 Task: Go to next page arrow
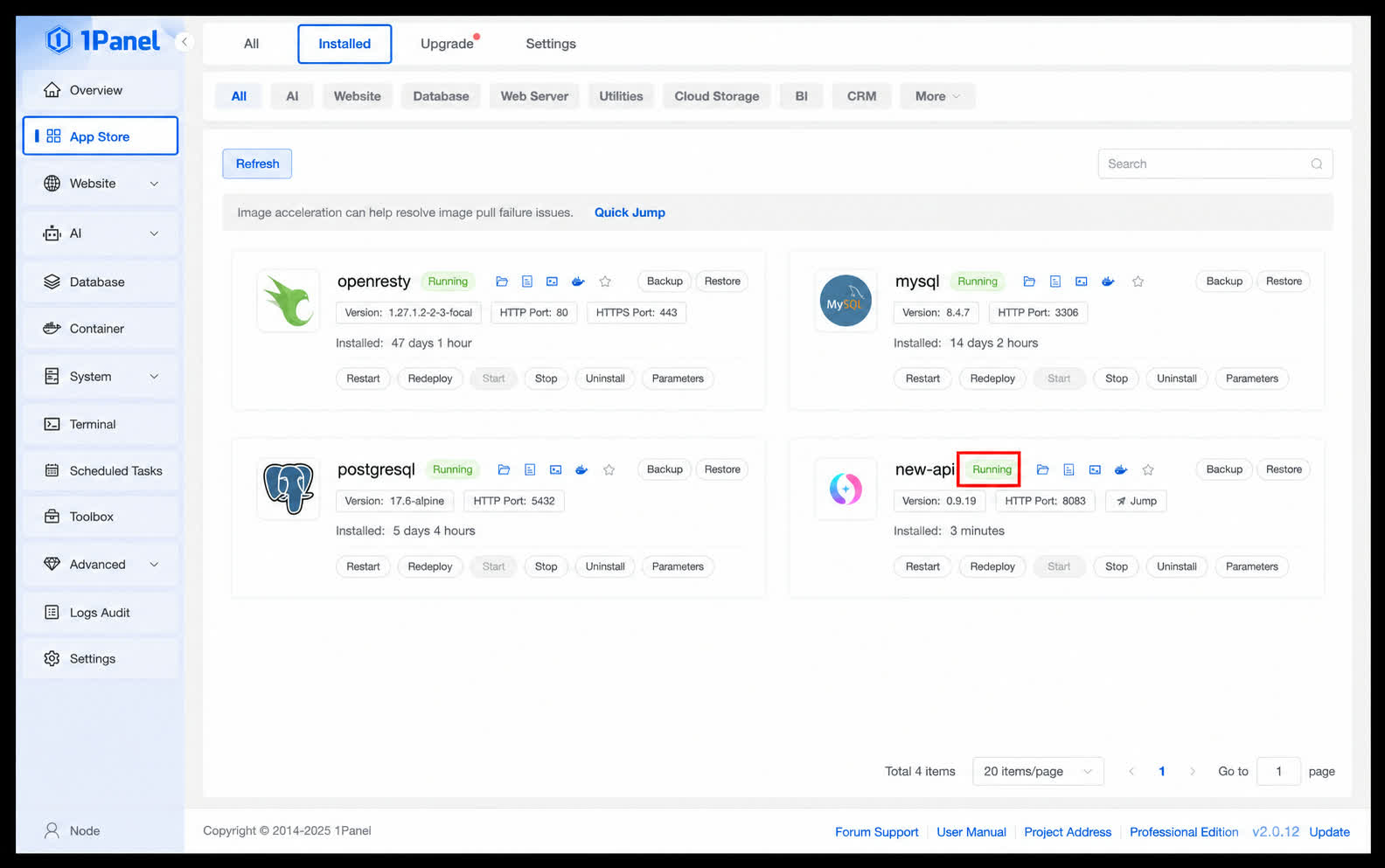[x=1192, y=771]
